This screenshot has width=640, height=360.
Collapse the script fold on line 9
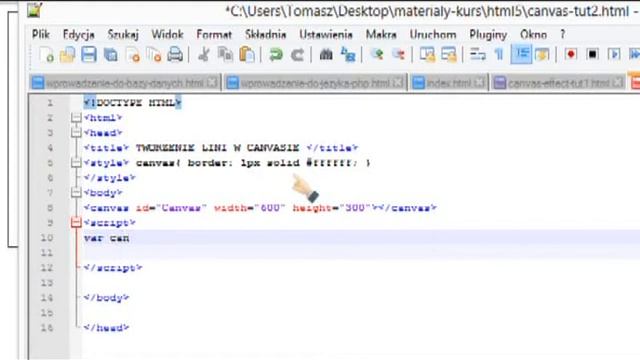(76, 223)
